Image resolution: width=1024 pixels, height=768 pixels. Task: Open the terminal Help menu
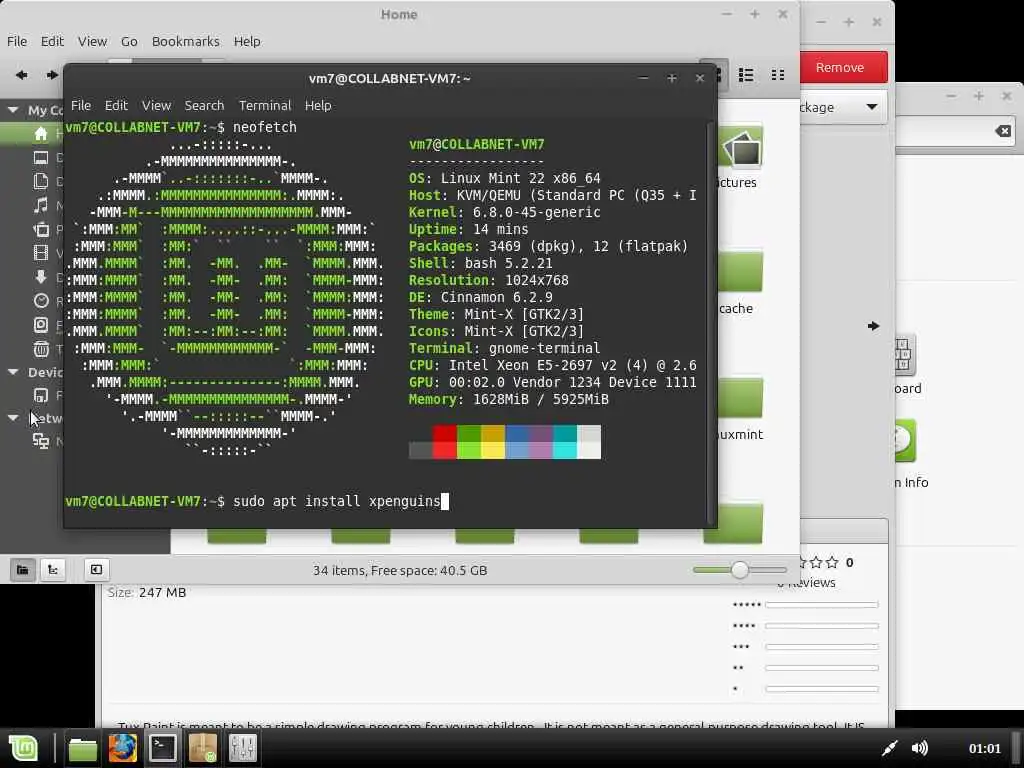pyautogui.click(x=318, y=105)
